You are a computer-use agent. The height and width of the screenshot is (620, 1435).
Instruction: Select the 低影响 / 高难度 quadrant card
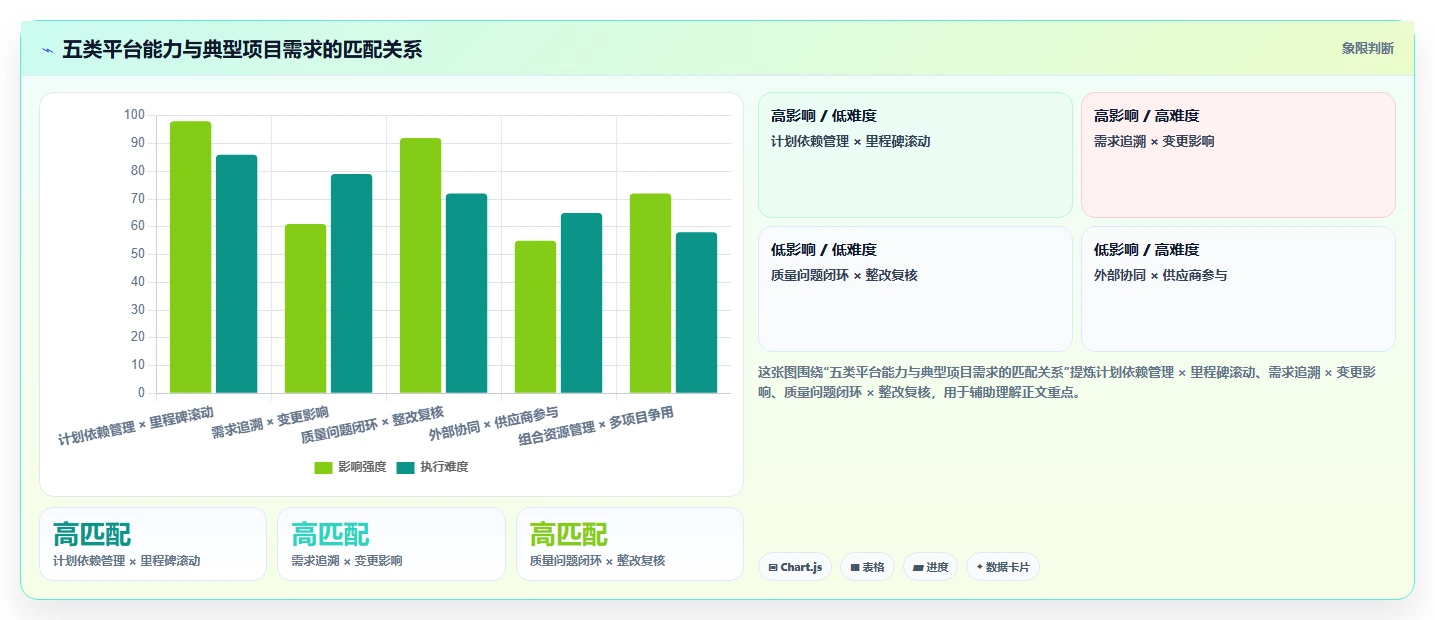(1238, 289)
